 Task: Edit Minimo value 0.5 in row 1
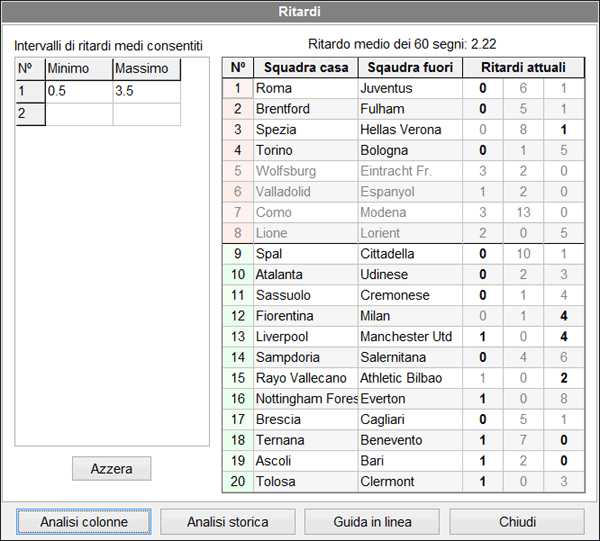pyautogui.click(x=78, y=91)
